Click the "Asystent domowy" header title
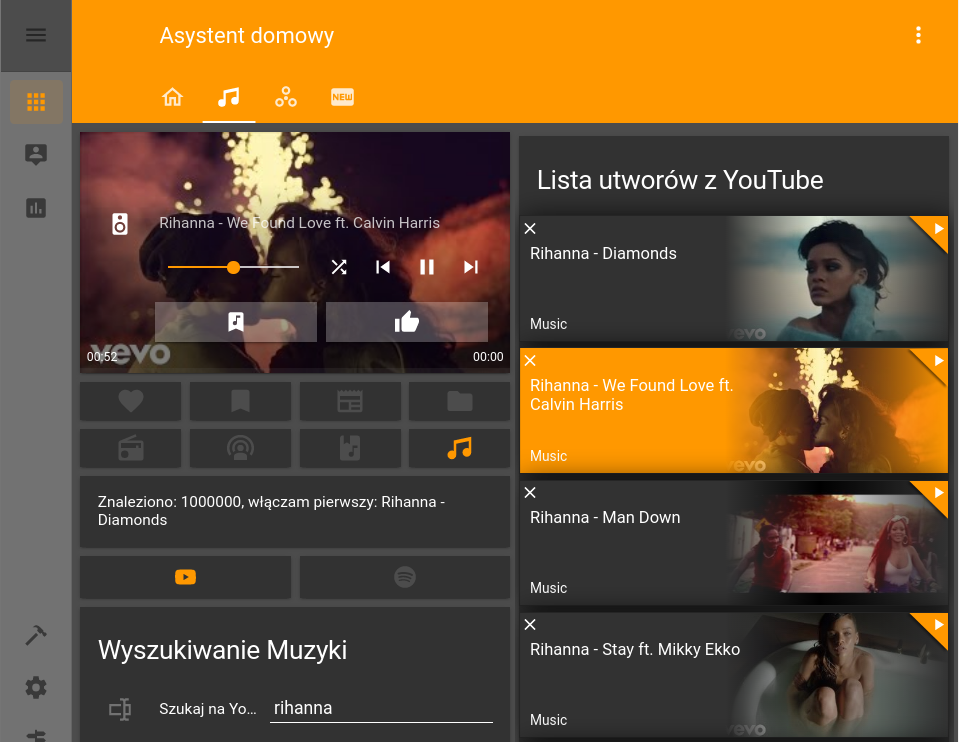The image size is (959, 742). click(246, 35)
